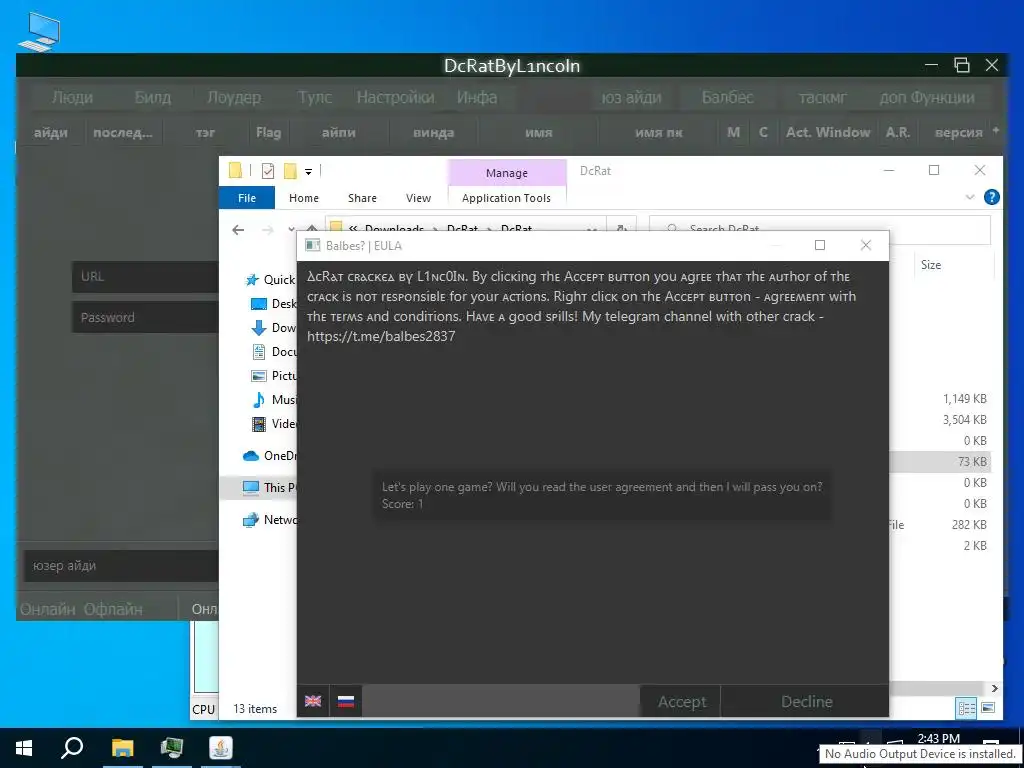Sort by the имя пк column header
1024x768 pixels.
[658, 133]
